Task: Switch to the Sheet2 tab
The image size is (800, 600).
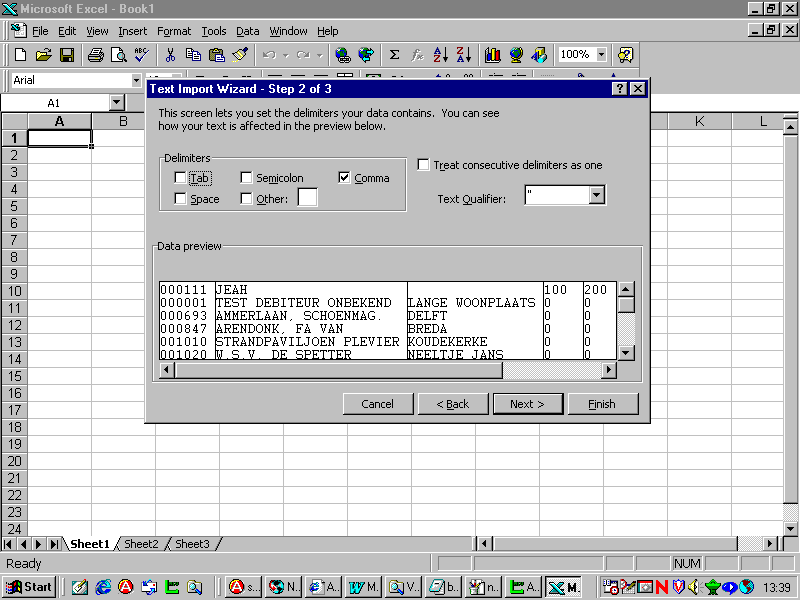Action: click(141, 544)
